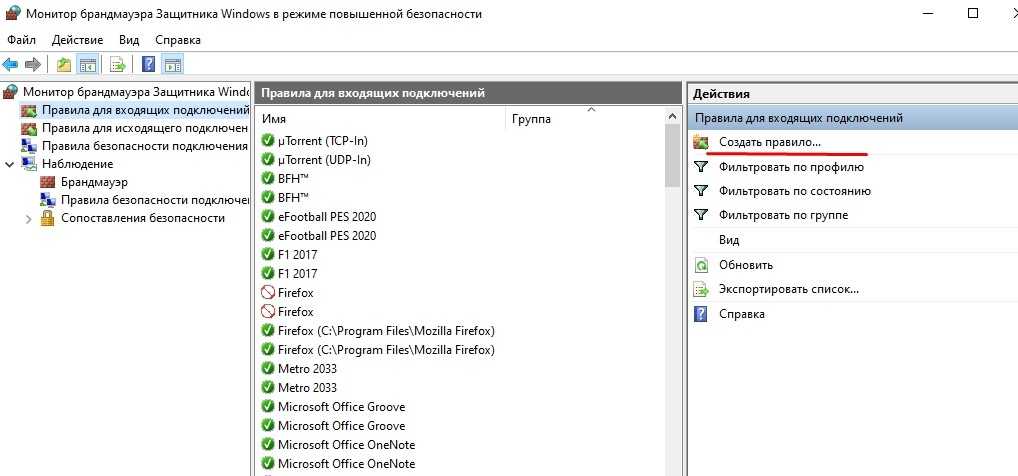The width and height of the screenshot is (1018, 476).
Task: Click Экспортировать список... action
Action: click(x=788, y=289)
